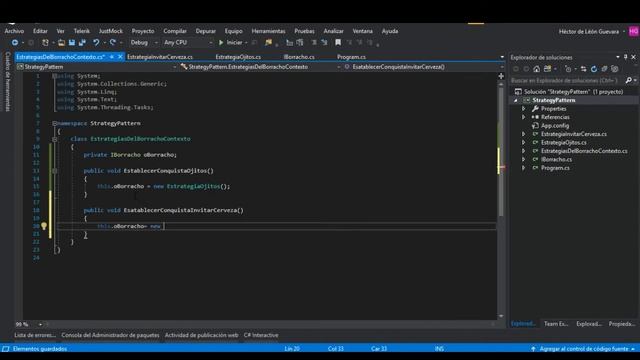
Task: Click the decrease indent toolbar icon
Action: coord(314,42)
